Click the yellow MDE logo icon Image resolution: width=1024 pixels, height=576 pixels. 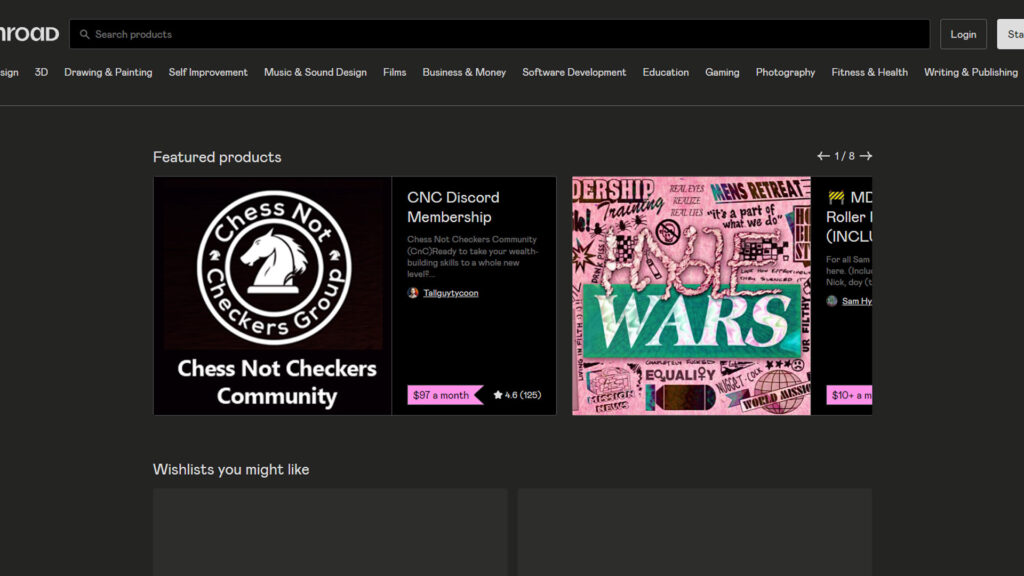point(836,198)
